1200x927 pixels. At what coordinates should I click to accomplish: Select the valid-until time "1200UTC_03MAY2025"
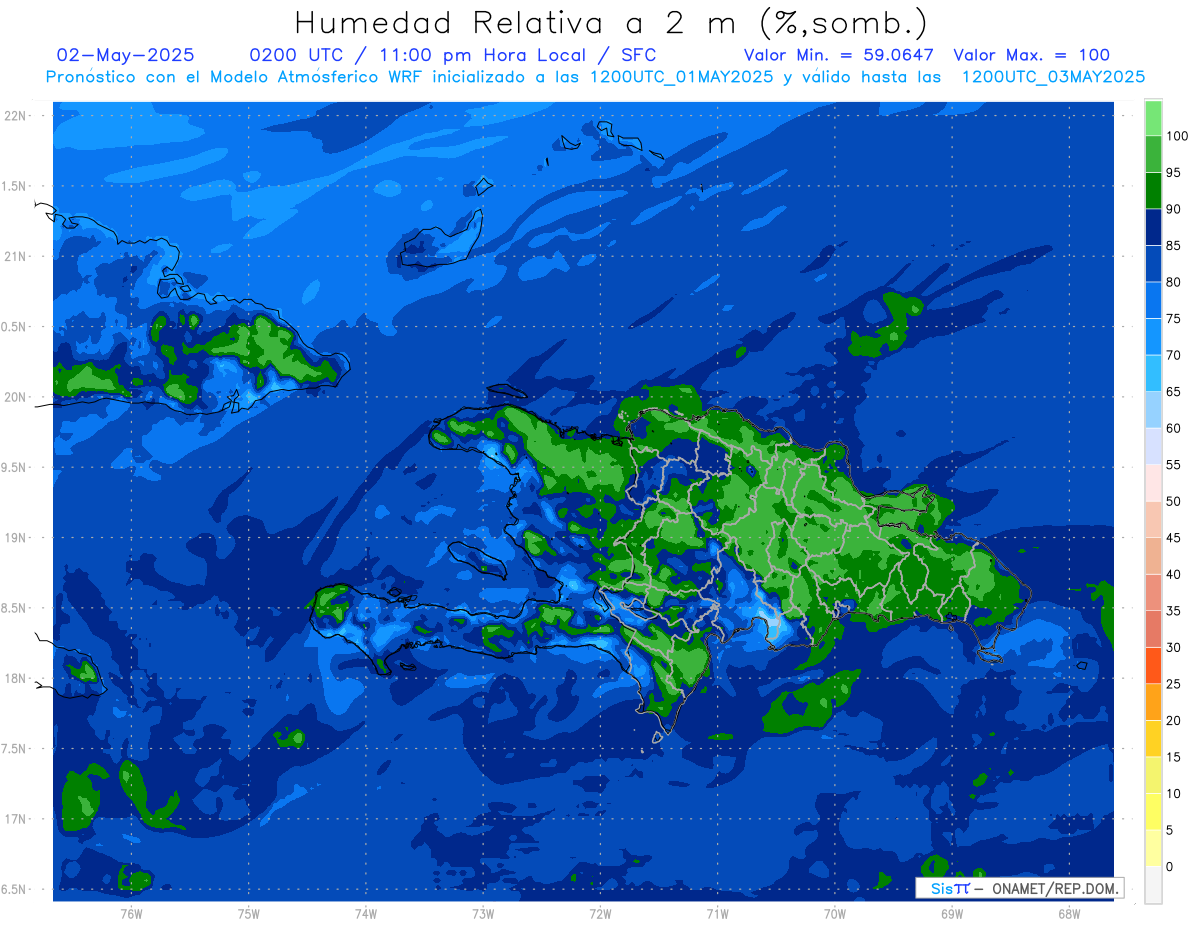[1053, 77]
